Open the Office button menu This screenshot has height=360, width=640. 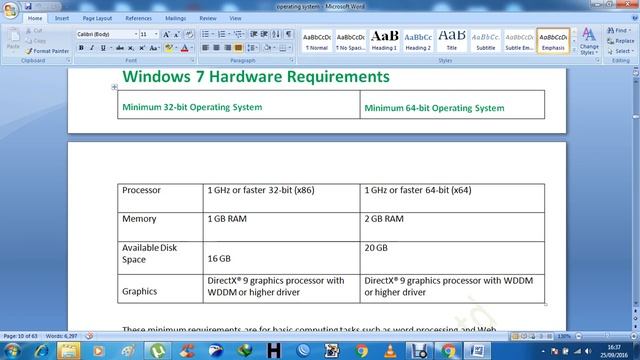(x=10, y=10)
